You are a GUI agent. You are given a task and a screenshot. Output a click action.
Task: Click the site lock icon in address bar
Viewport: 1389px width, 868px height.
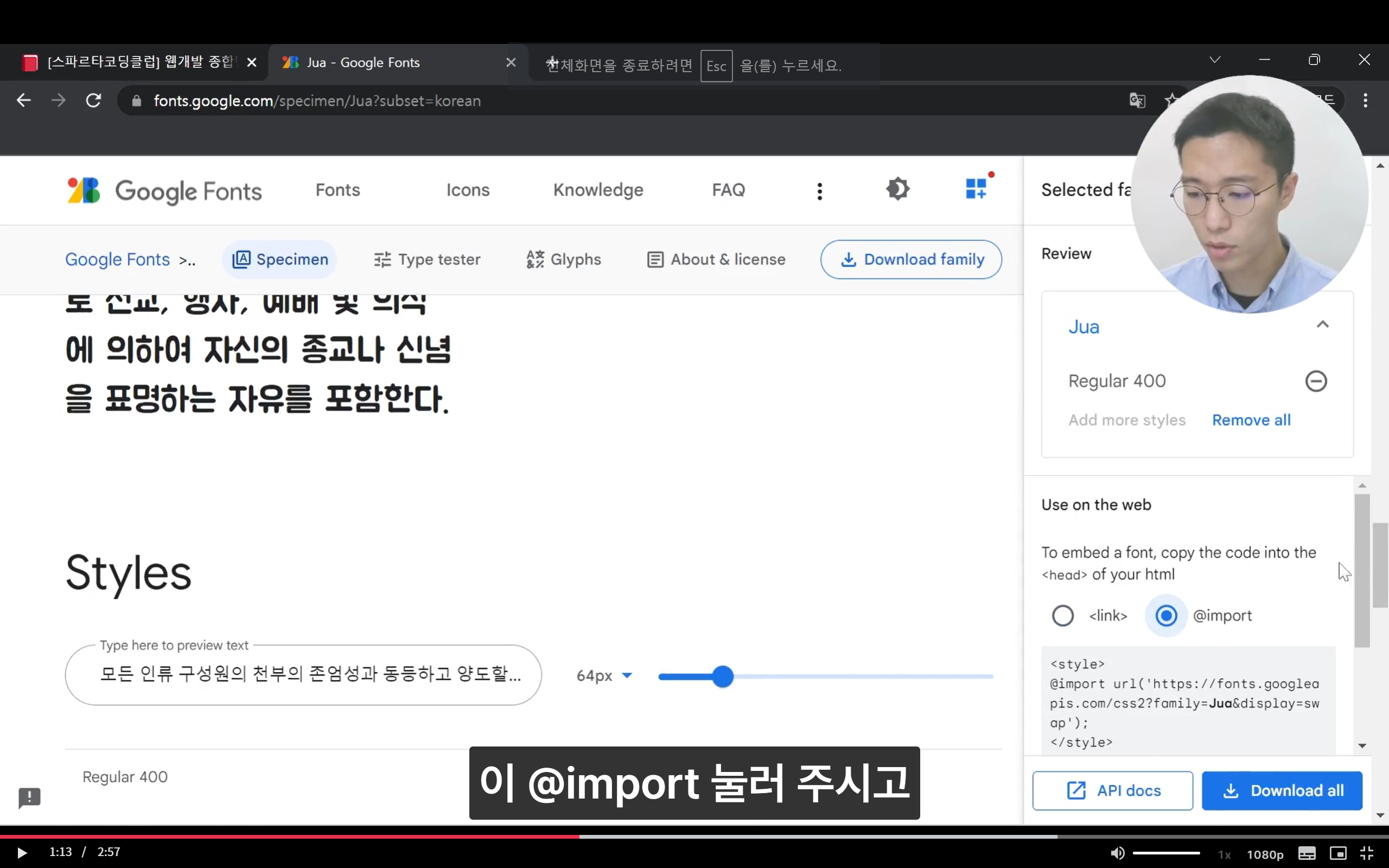click(137, 101)
